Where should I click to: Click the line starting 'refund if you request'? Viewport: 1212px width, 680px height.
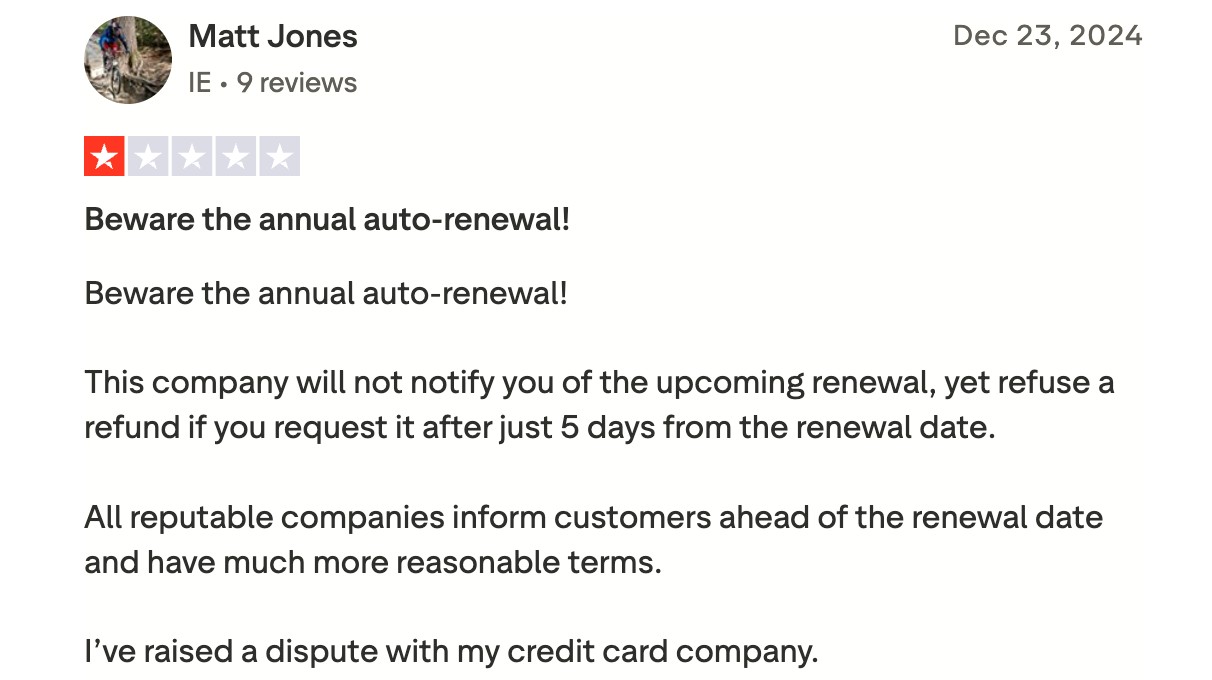click(540, 428)
